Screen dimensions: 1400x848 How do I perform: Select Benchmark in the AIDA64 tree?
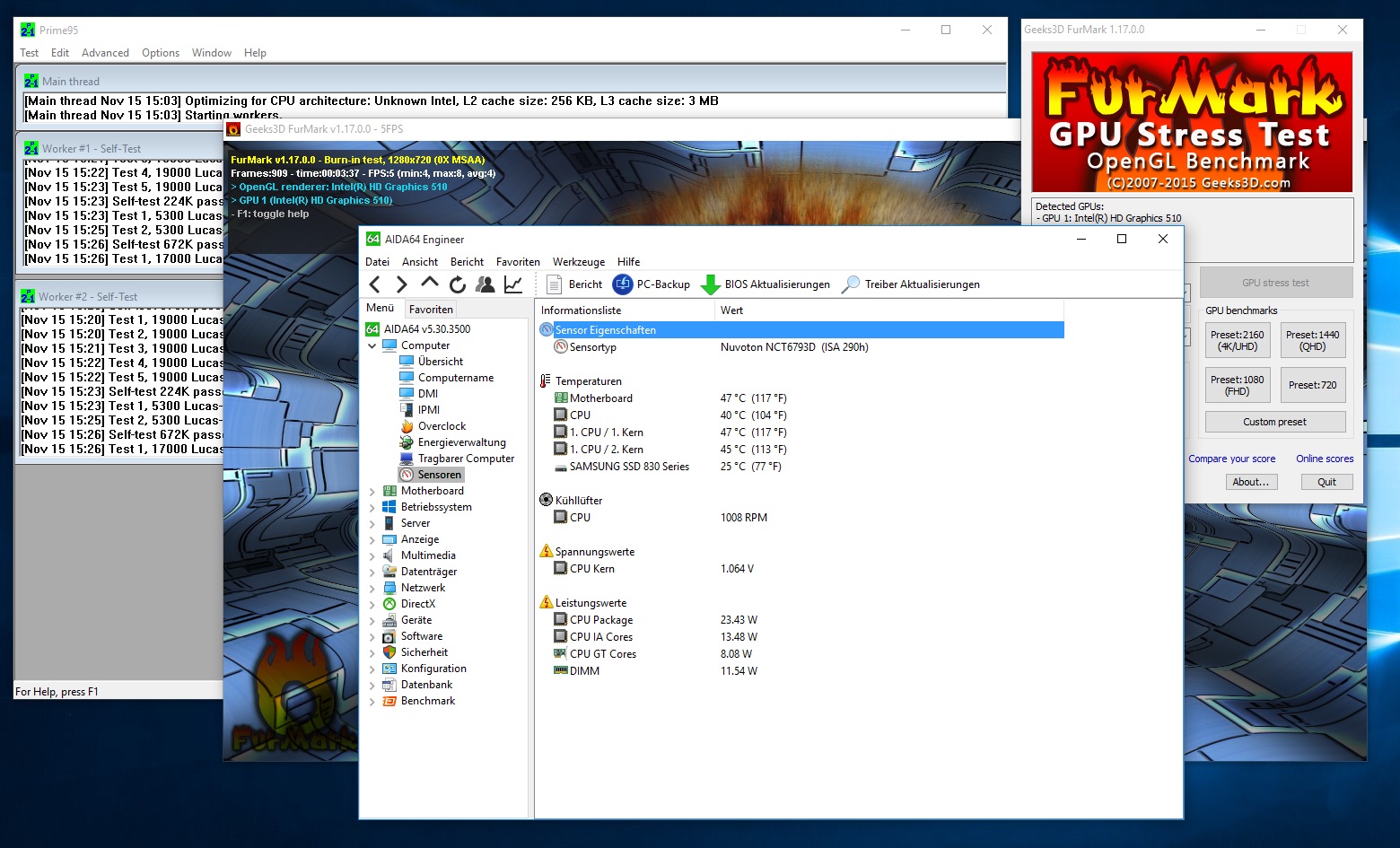[x=428, y=701]
